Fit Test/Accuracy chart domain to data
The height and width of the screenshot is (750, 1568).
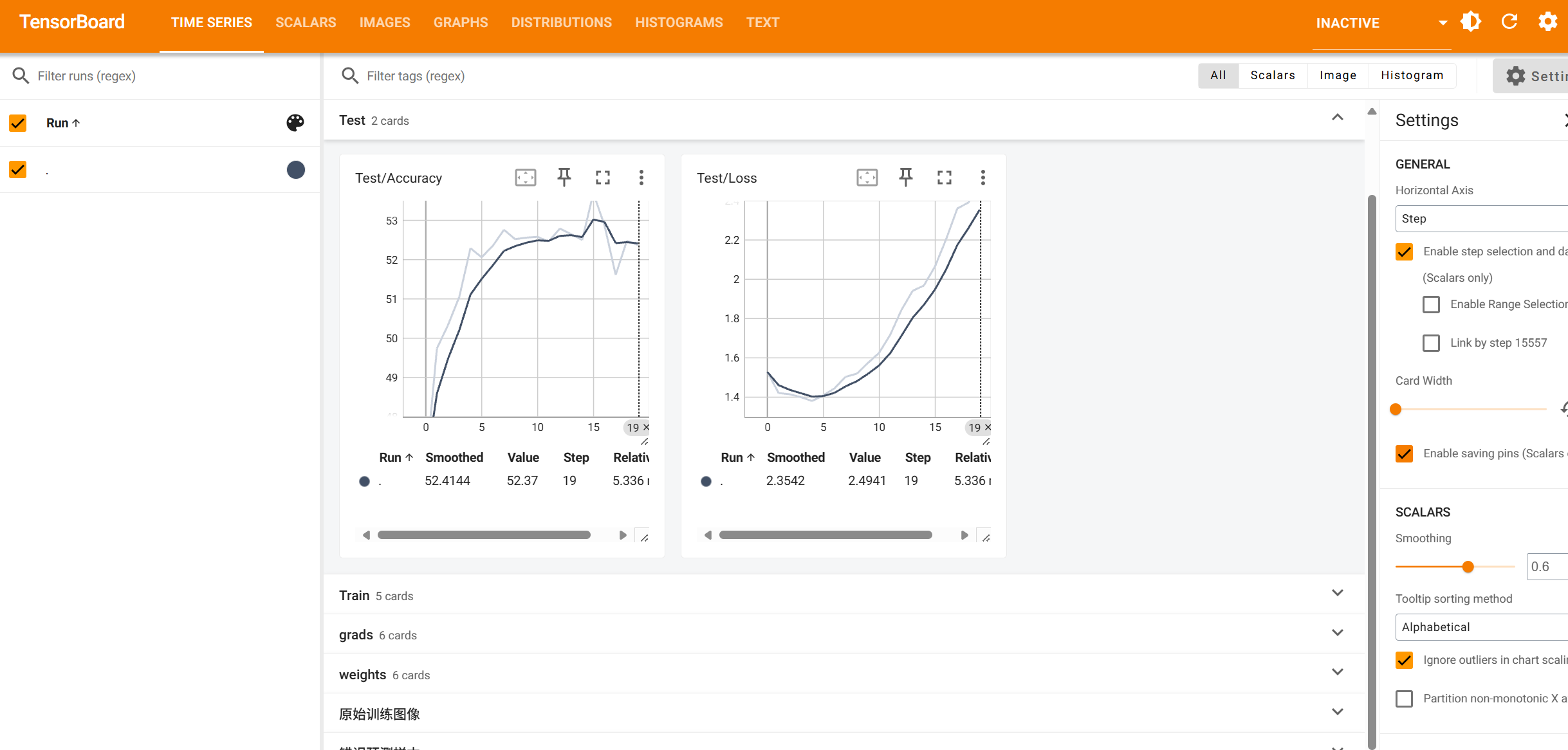526,178
